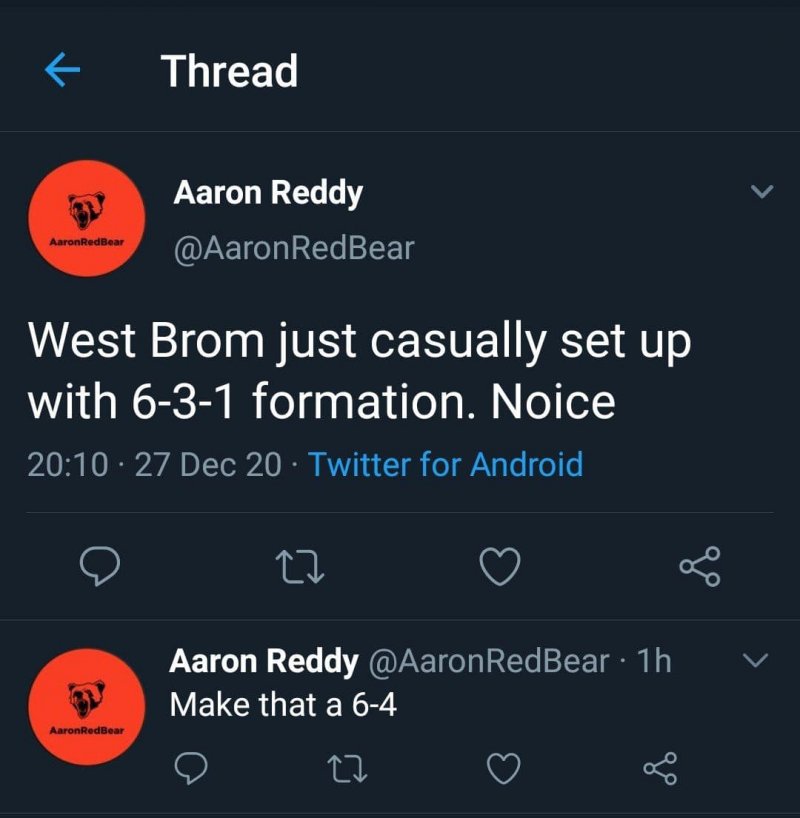
Task: Go back using the blue arrow
Action: [x=63, y=70]
